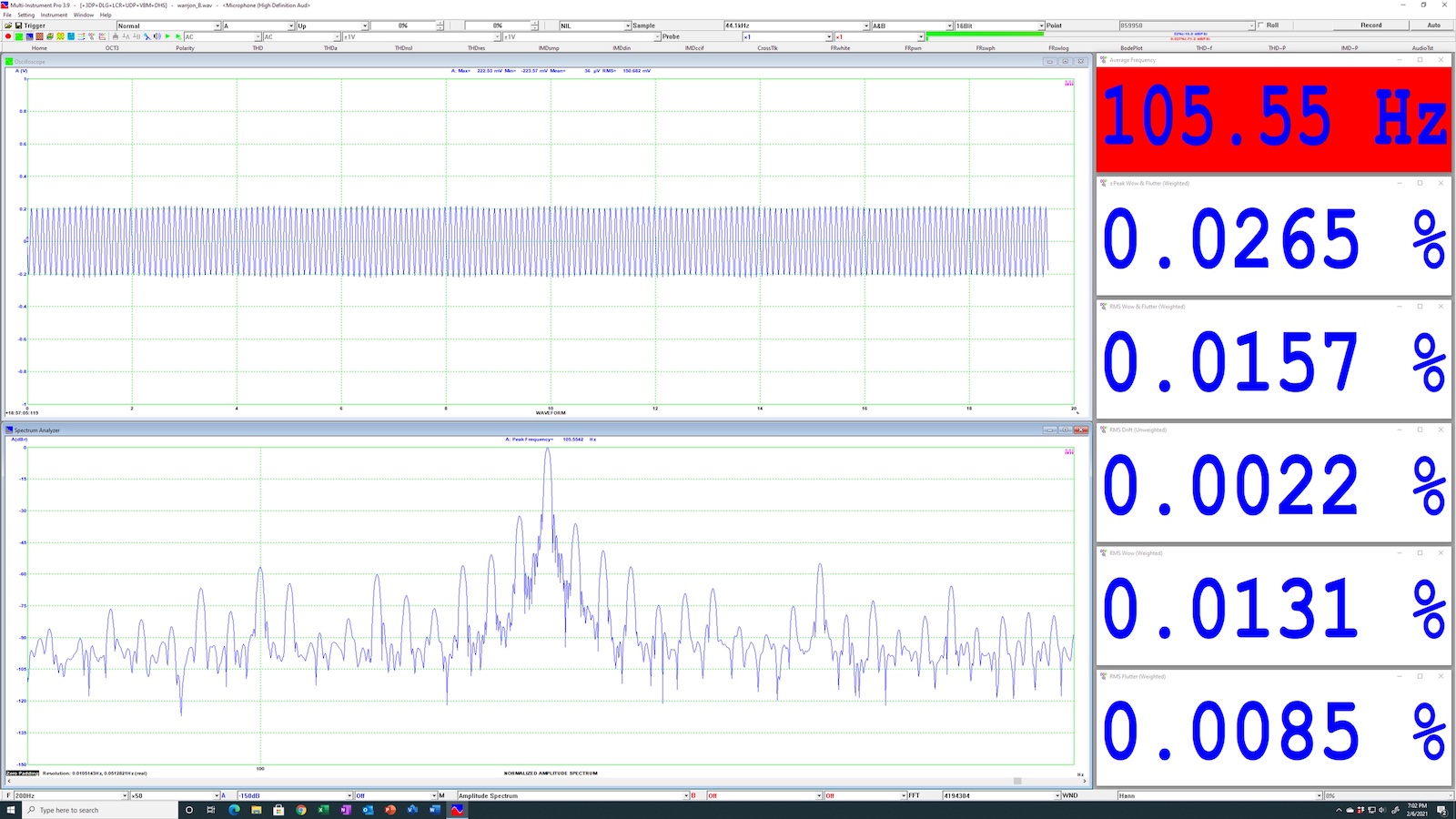1456x819 pixels.
Task: Open OneNote from the taskbar
Action: (x=346, y=810)
